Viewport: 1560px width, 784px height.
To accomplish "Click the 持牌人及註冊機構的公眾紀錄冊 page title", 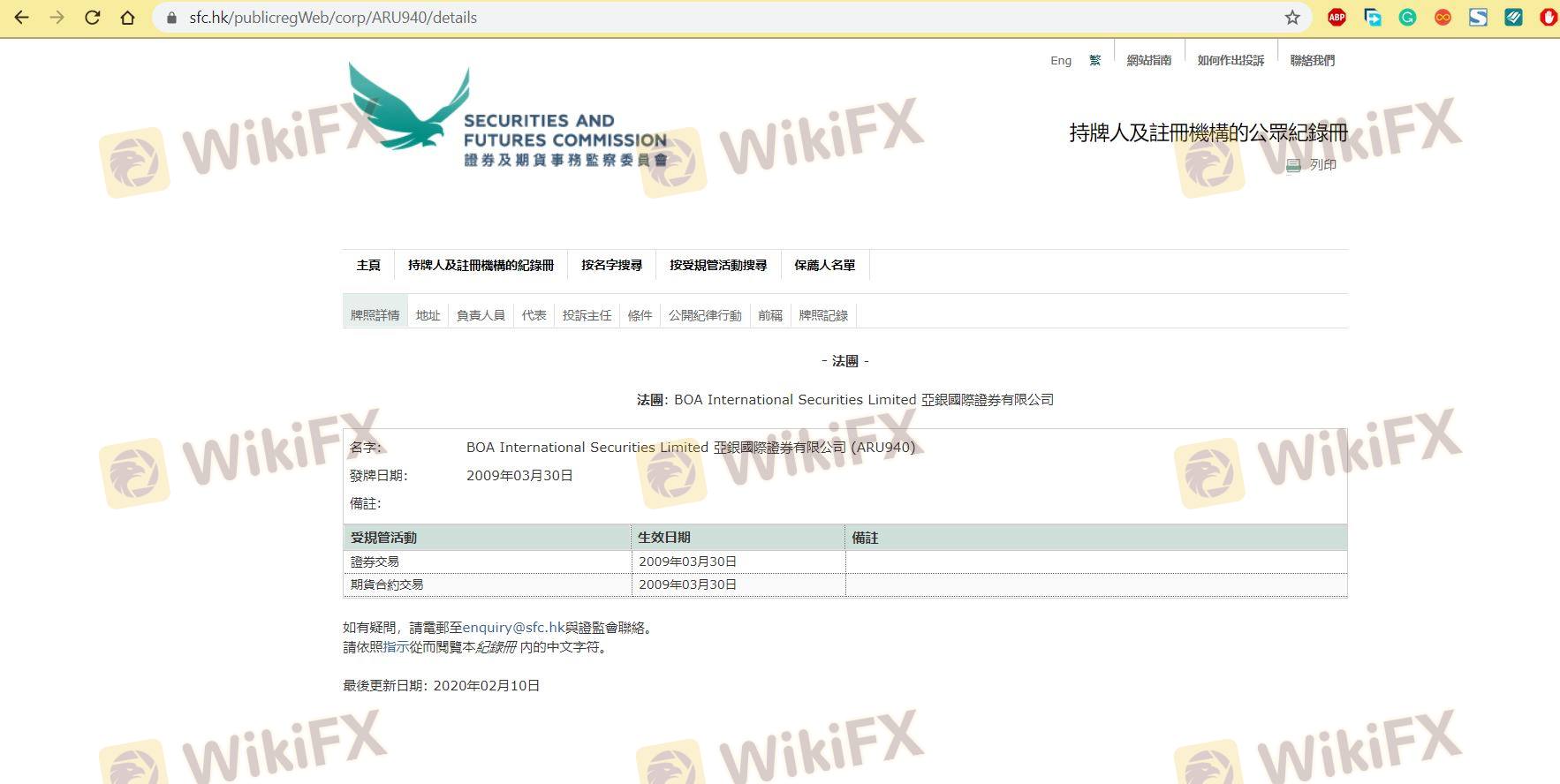I will coord(1208,132).
